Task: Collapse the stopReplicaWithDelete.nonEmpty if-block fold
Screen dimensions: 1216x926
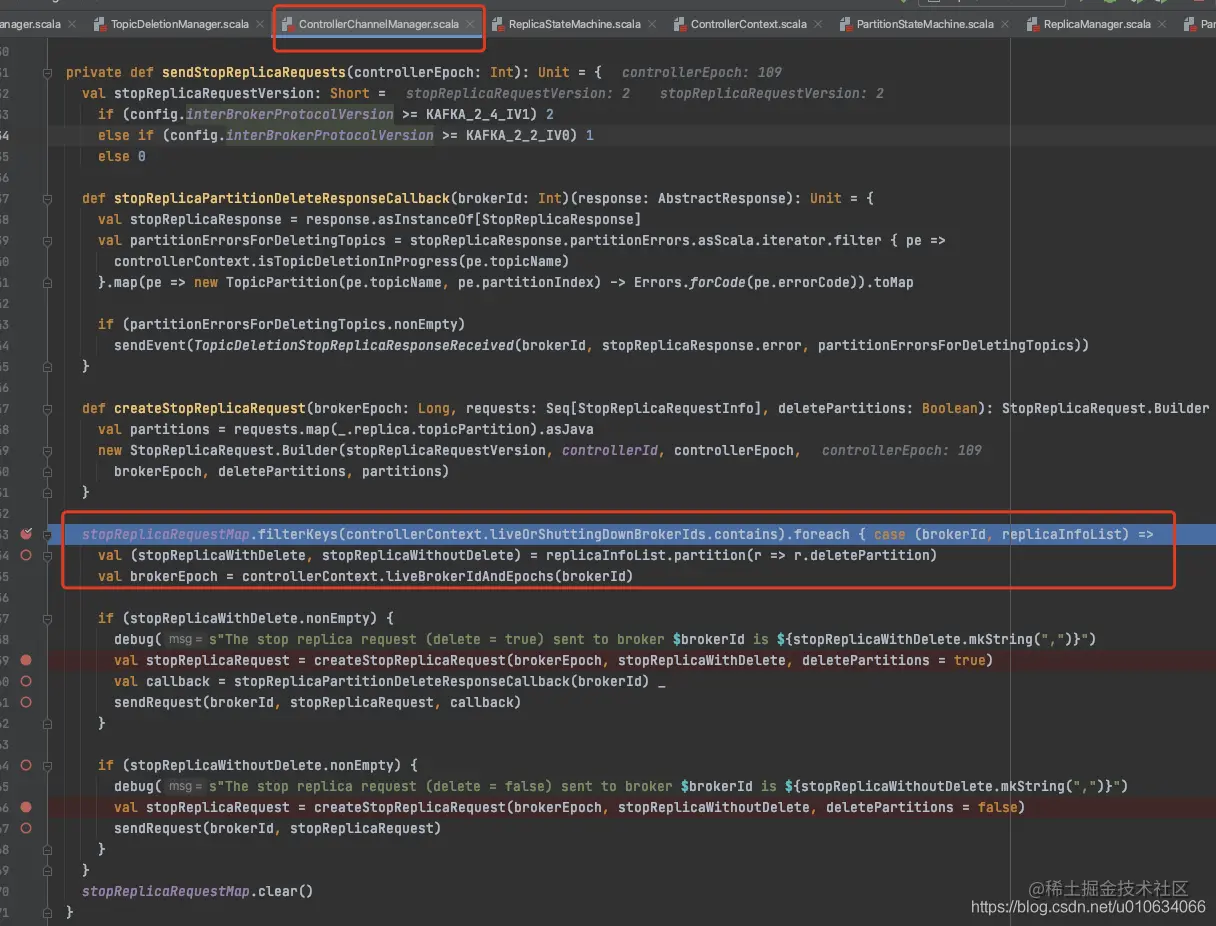Action: coord(47,618)
